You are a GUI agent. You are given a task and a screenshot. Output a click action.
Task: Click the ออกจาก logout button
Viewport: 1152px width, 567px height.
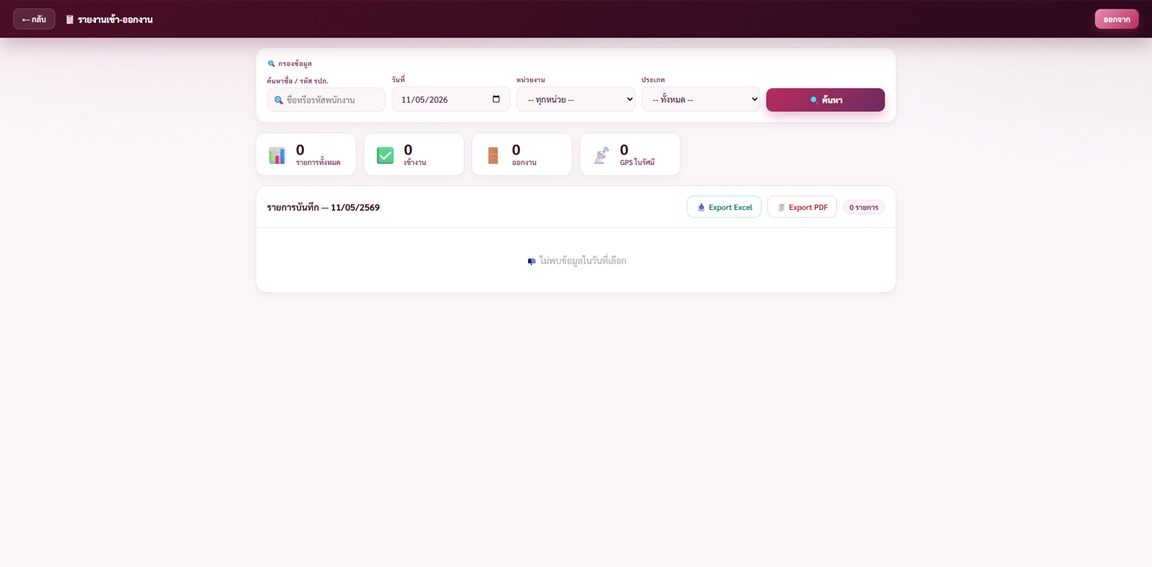coord(1116,19)
